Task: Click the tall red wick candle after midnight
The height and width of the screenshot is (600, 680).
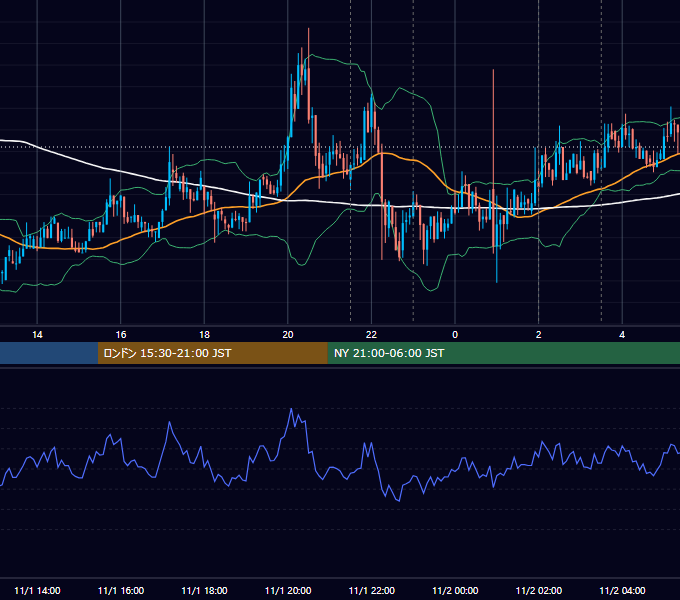Action: [x=494, y=160]
